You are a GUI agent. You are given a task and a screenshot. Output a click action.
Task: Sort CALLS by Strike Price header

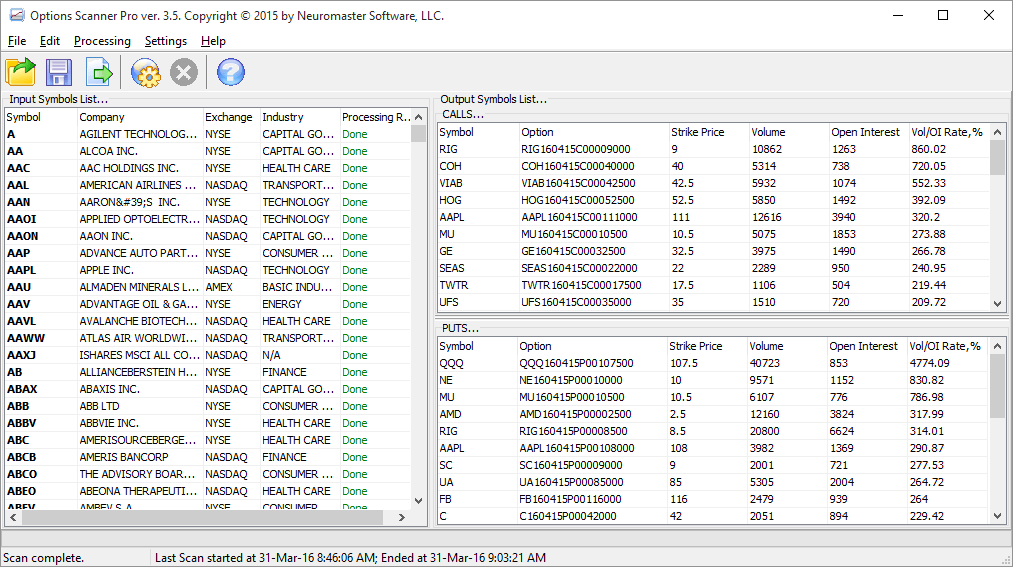708,132
